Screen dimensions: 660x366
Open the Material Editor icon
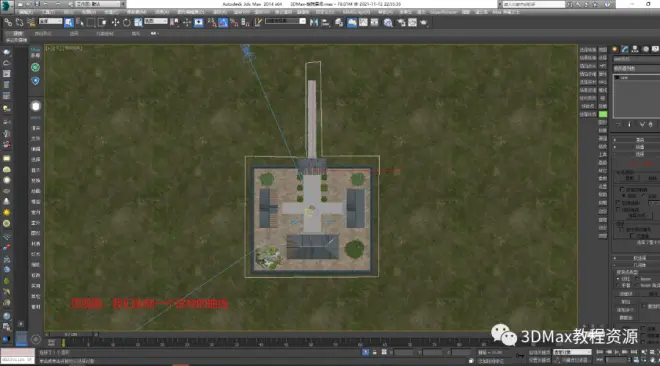click(x=388, y=22)
